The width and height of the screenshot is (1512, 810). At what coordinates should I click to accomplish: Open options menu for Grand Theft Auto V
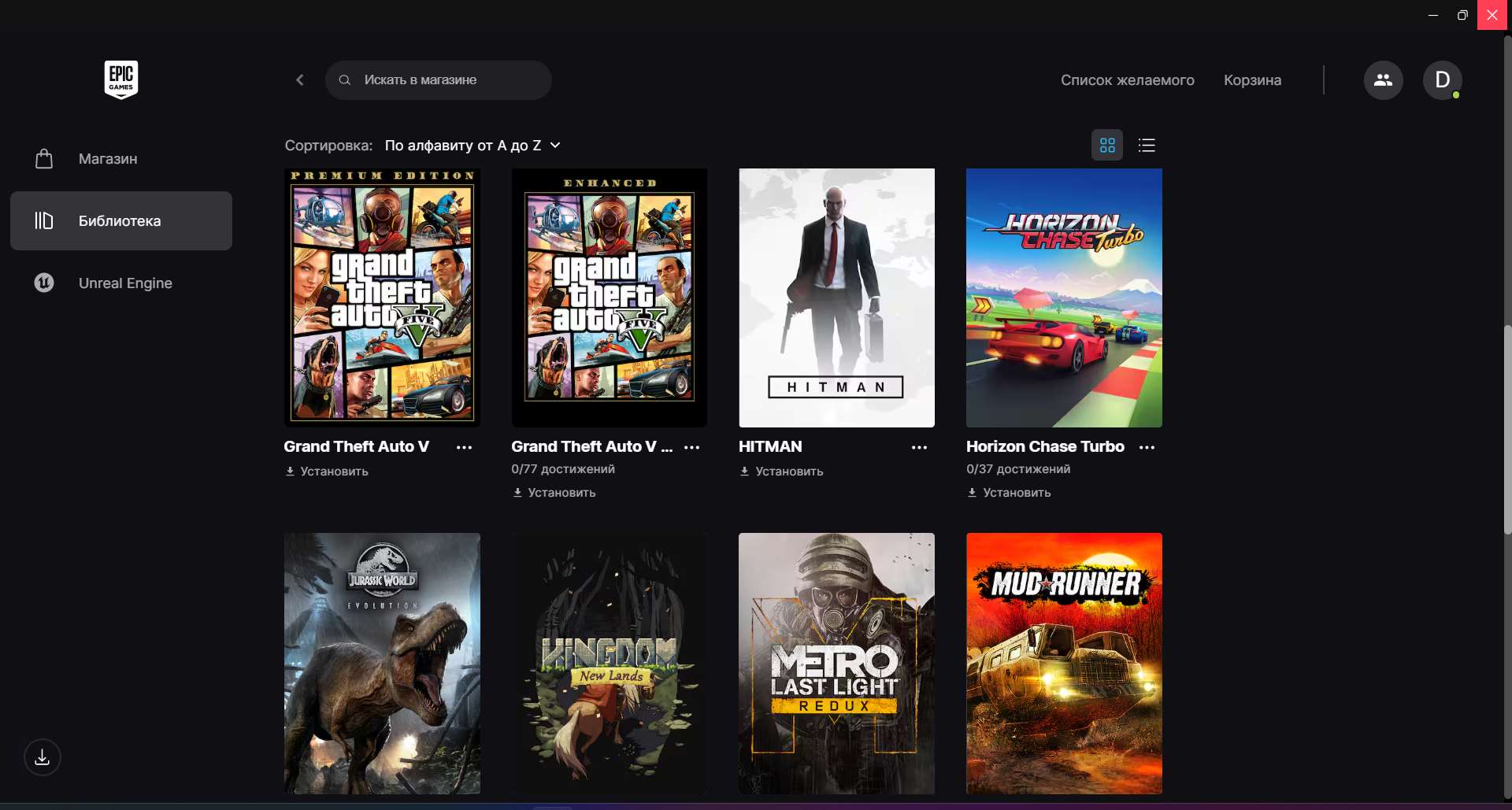[x=464, y=447]
